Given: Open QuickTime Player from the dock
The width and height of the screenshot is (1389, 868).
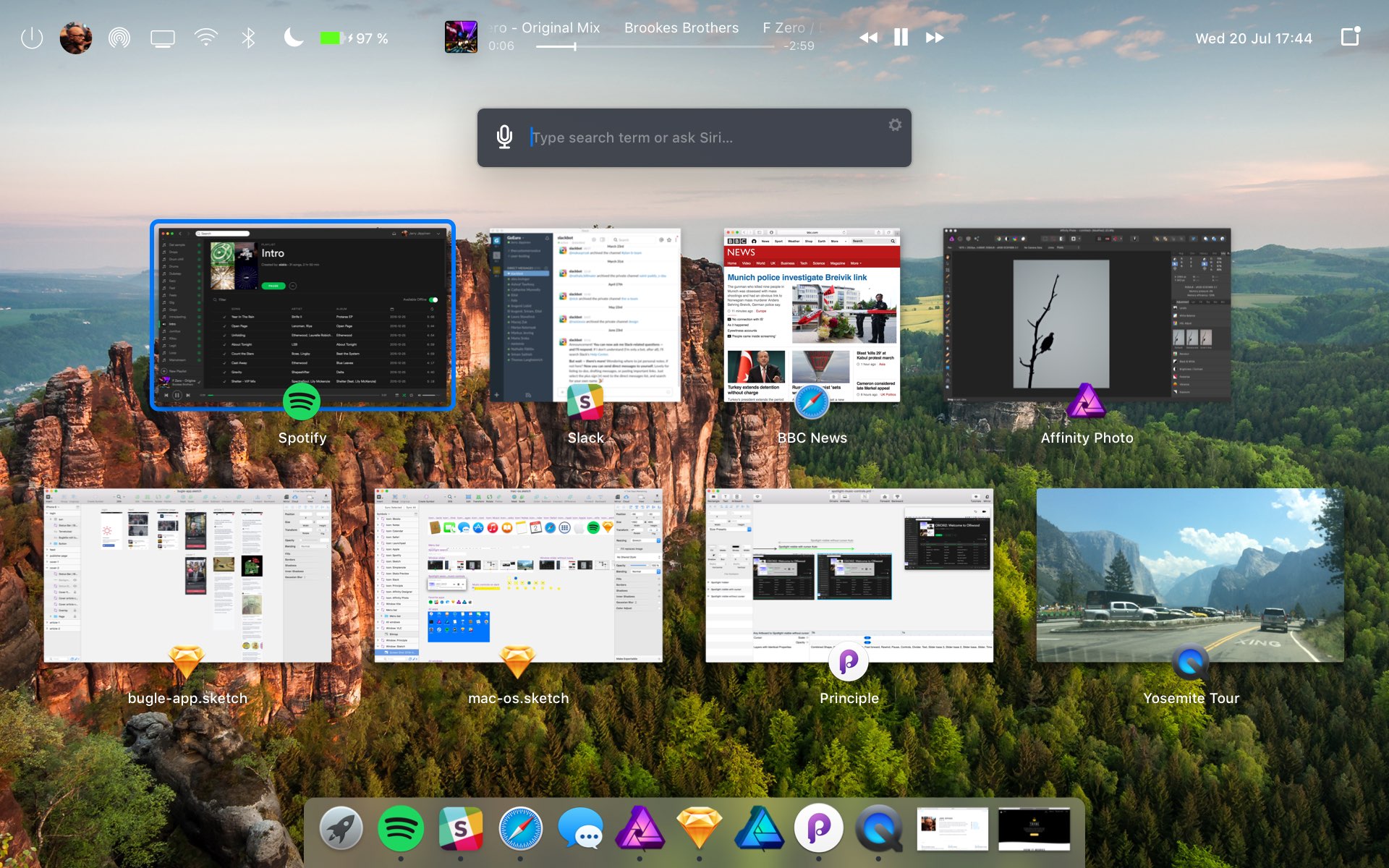Looking at the screenshot, I should [878, 827].
